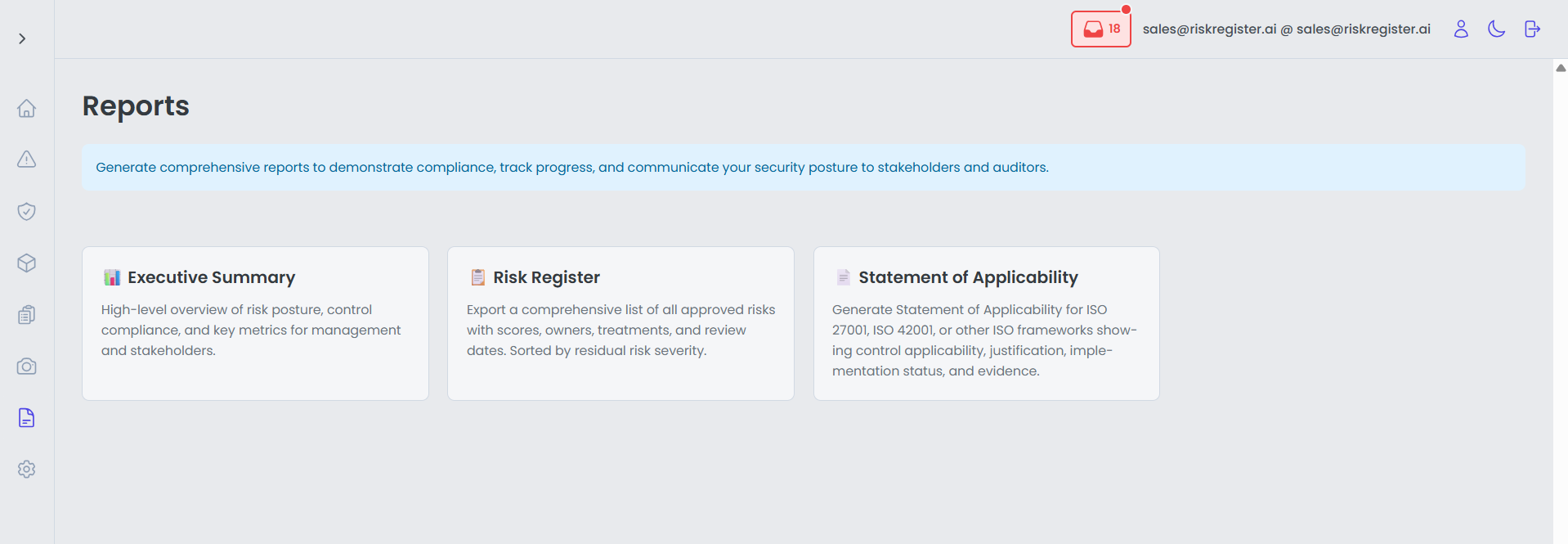This screenshot has height=544, width=1568.
Task: Open the Executive Summary report card
Action: pyautogui.click(x=255, y=323)
